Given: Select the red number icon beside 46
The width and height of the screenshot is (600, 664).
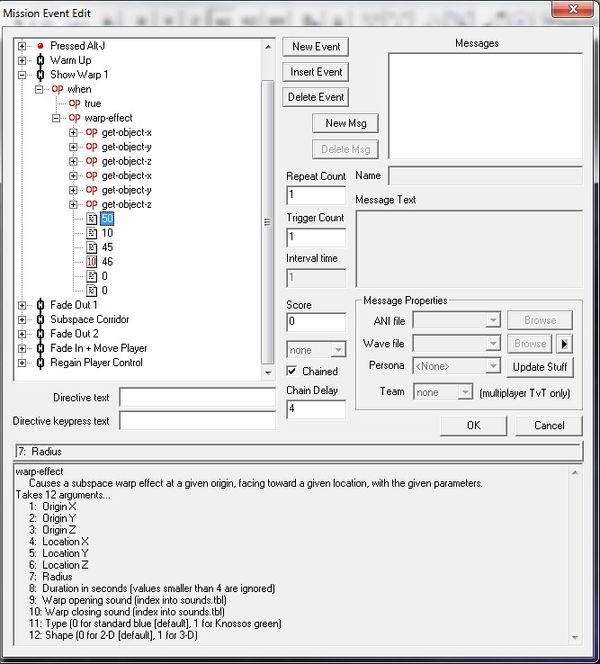Looking at the screenshot, I should tap(92, 262).
